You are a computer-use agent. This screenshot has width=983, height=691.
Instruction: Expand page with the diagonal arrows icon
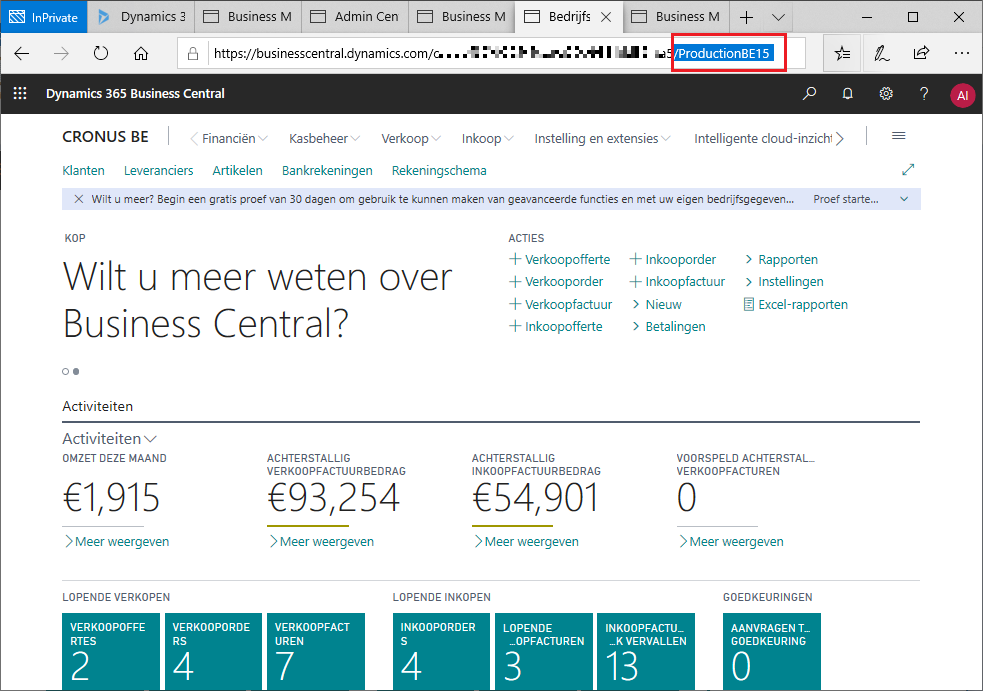[908, 170]
